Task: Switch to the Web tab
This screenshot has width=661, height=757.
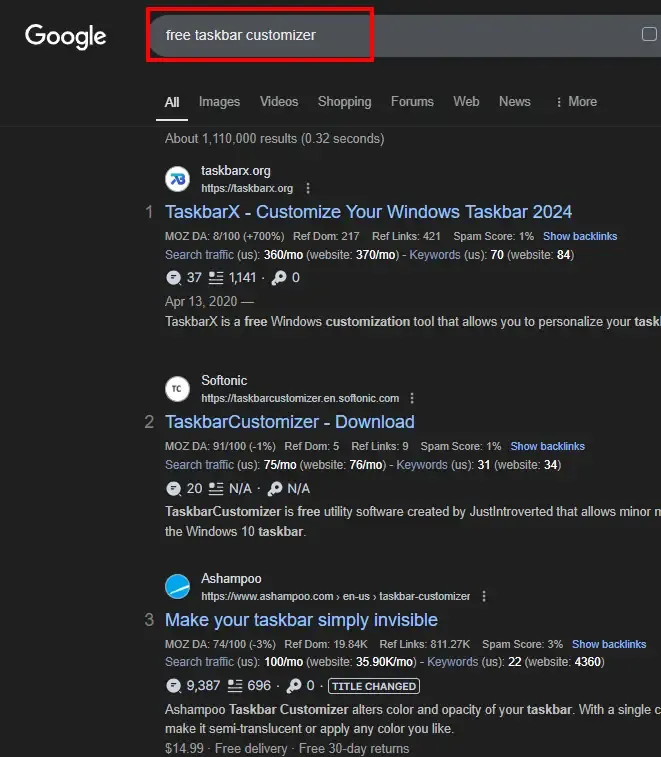Action: [x=466, y=101]
